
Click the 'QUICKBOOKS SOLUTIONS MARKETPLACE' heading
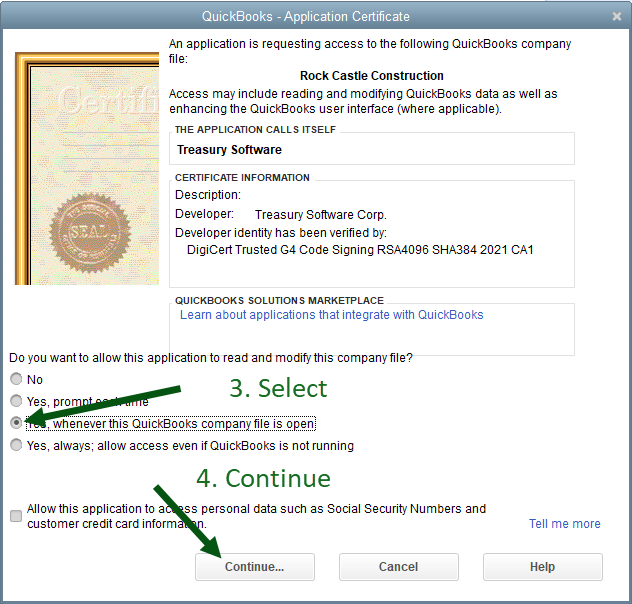click(x=279, y=301)
